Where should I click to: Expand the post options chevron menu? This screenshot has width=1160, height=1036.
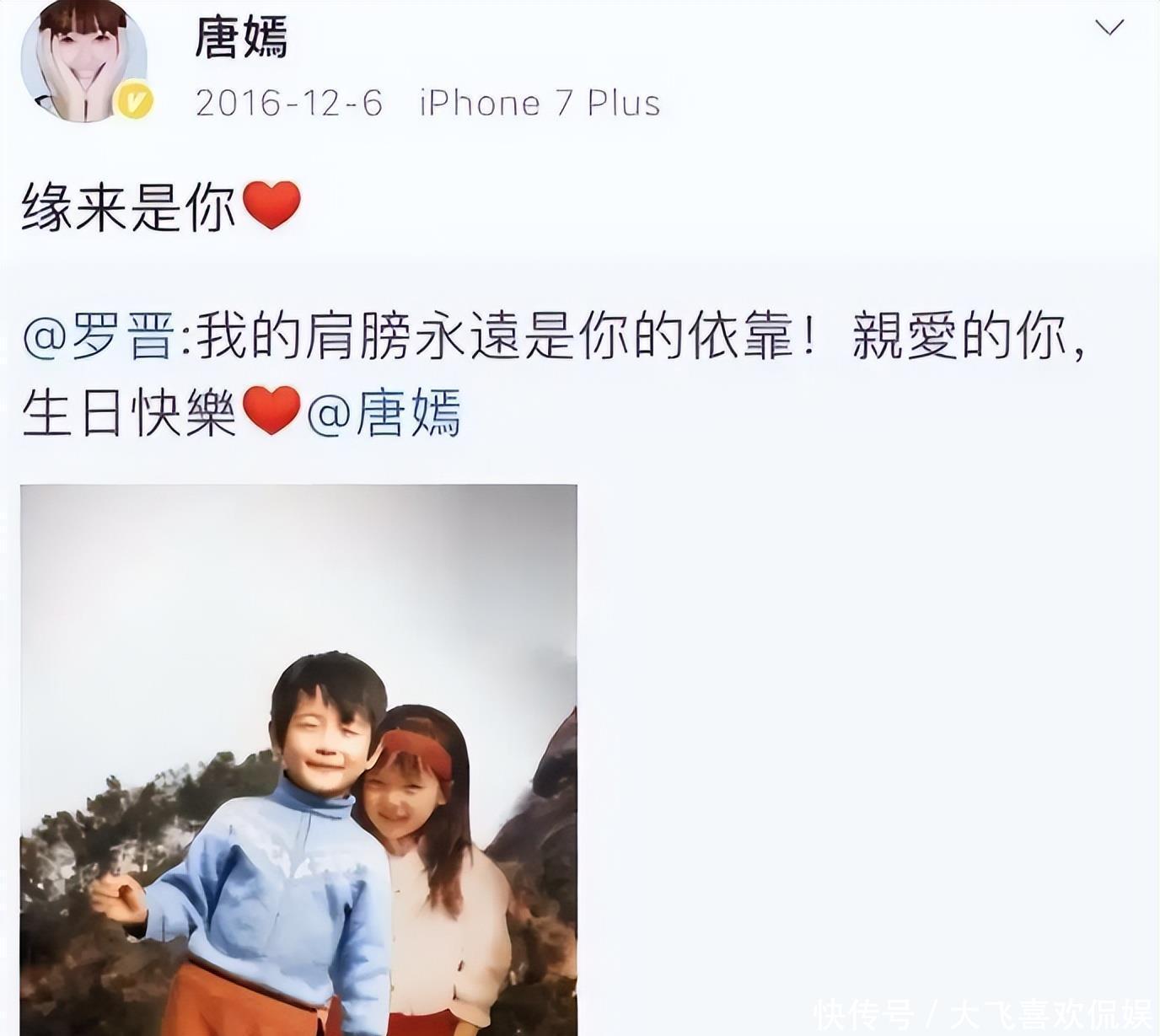(1109, 28)
